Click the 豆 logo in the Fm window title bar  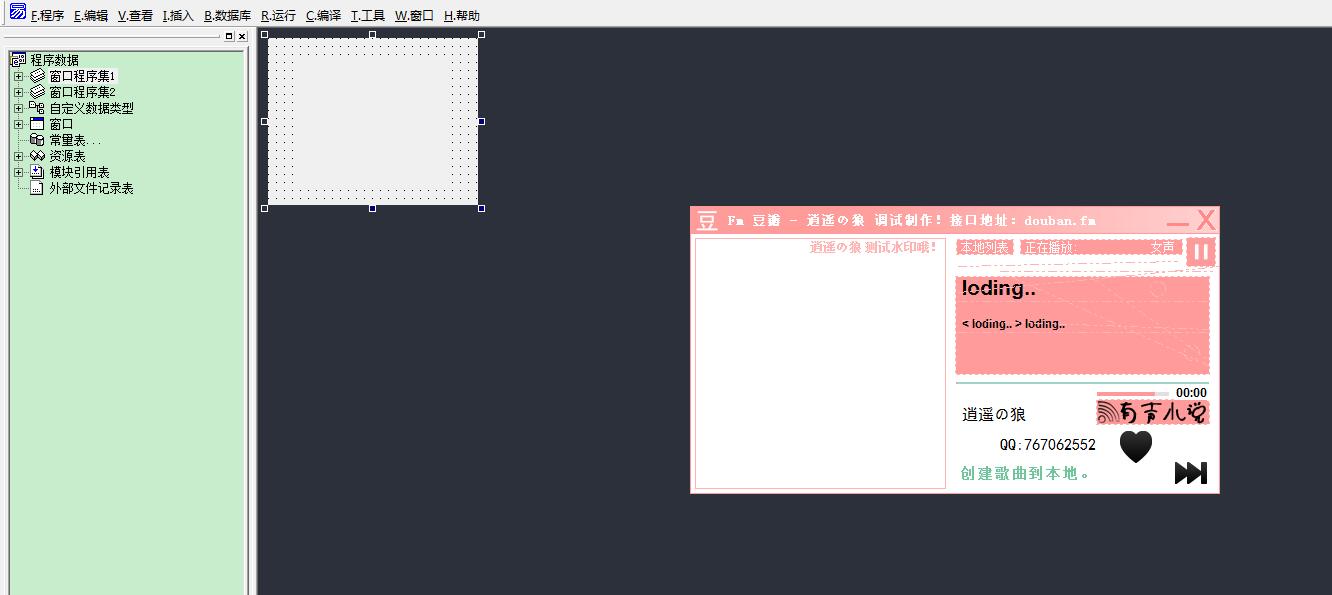(x=707, y=220)
